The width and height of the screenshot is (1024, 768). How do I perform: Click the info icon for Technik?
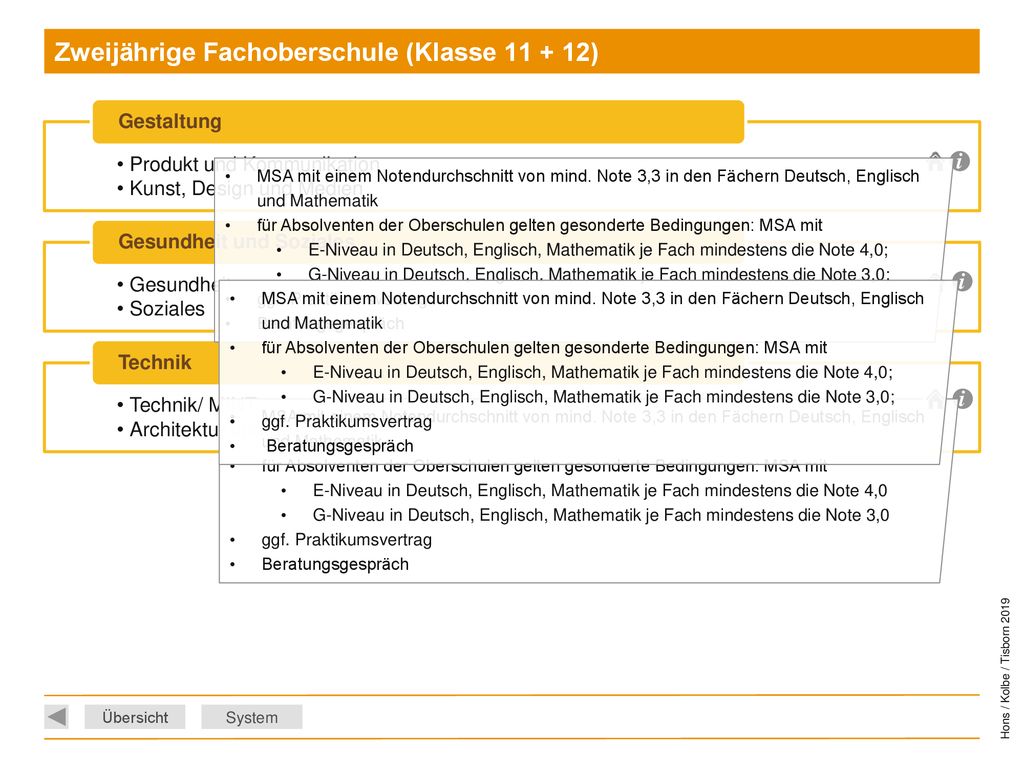click(x=963, y=398)
